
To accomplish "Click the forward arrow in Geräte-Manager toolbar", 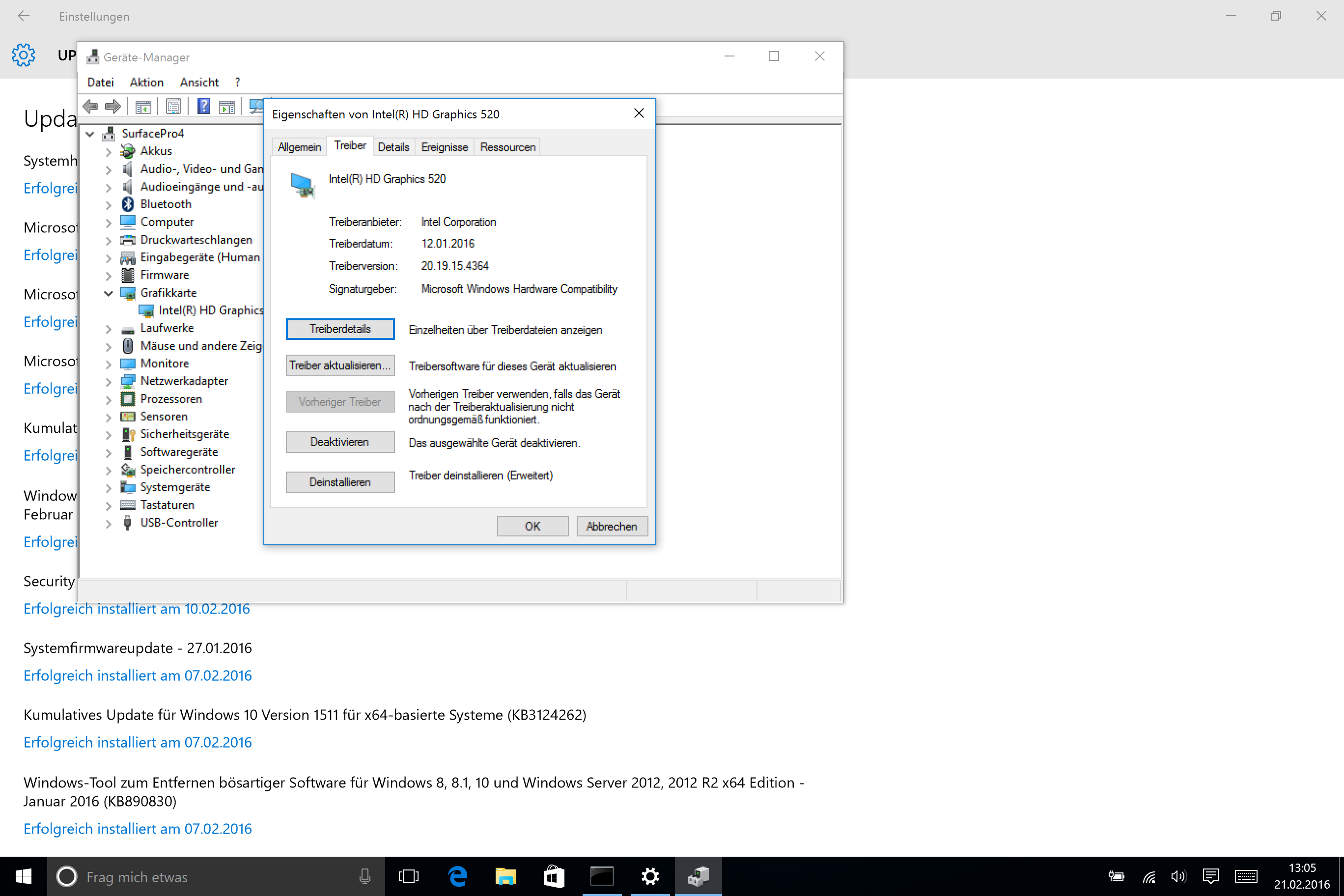I will pos(113,106).
